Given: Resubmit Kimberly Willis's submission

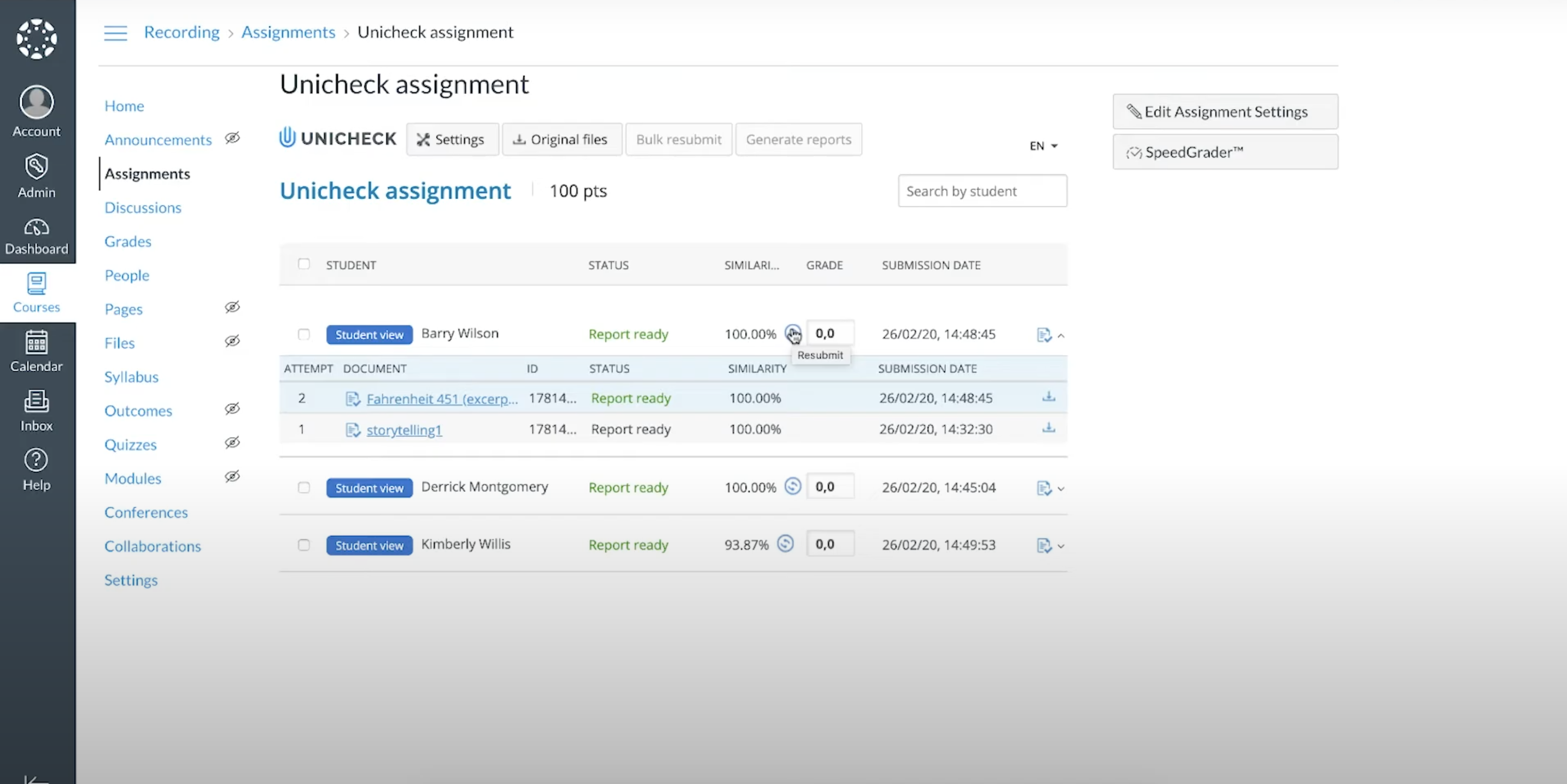Looking at the screenshot, I should pos(785,544).
